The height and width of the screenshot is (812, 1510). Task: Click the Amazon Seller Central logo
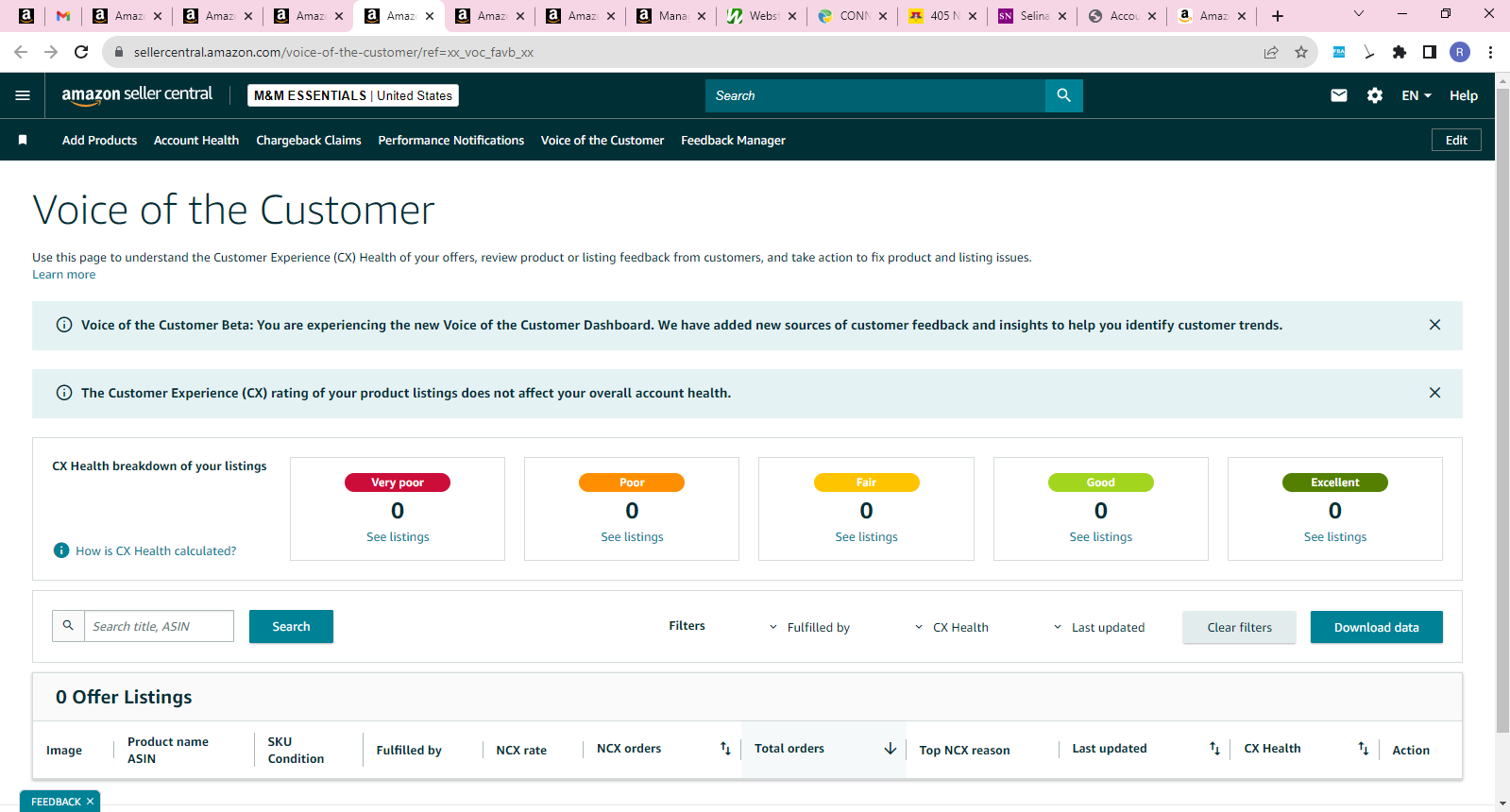click(137, 94)
